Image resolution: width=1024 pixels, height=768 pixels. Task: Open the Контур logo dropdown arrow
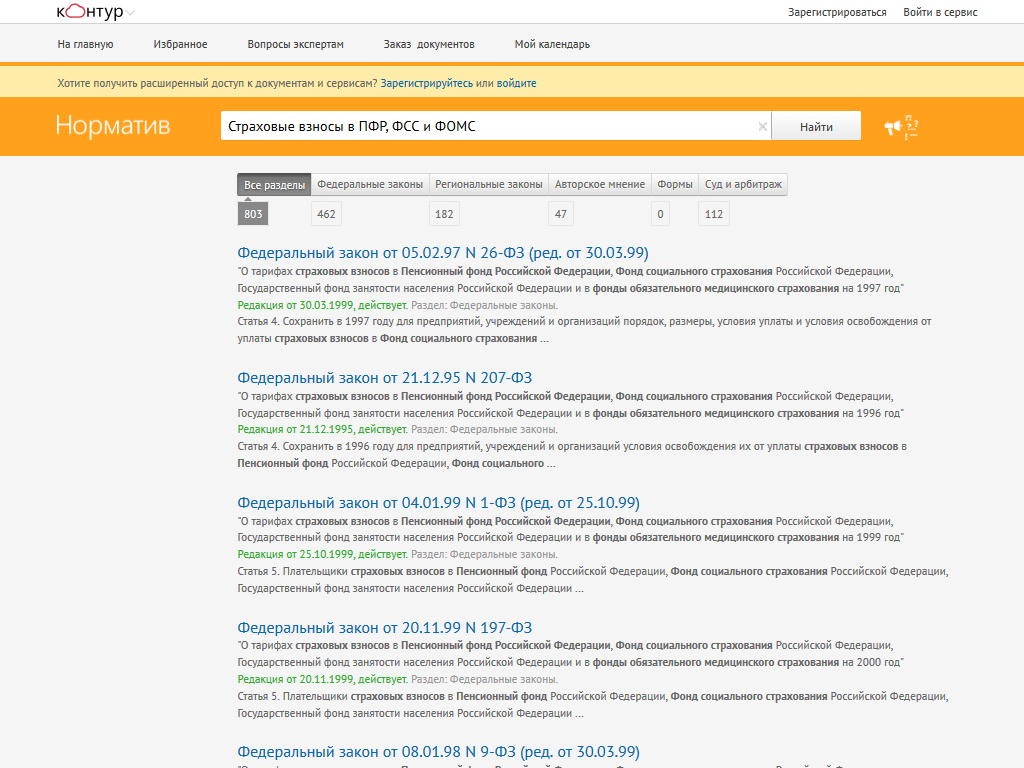[x=131, y=13]
